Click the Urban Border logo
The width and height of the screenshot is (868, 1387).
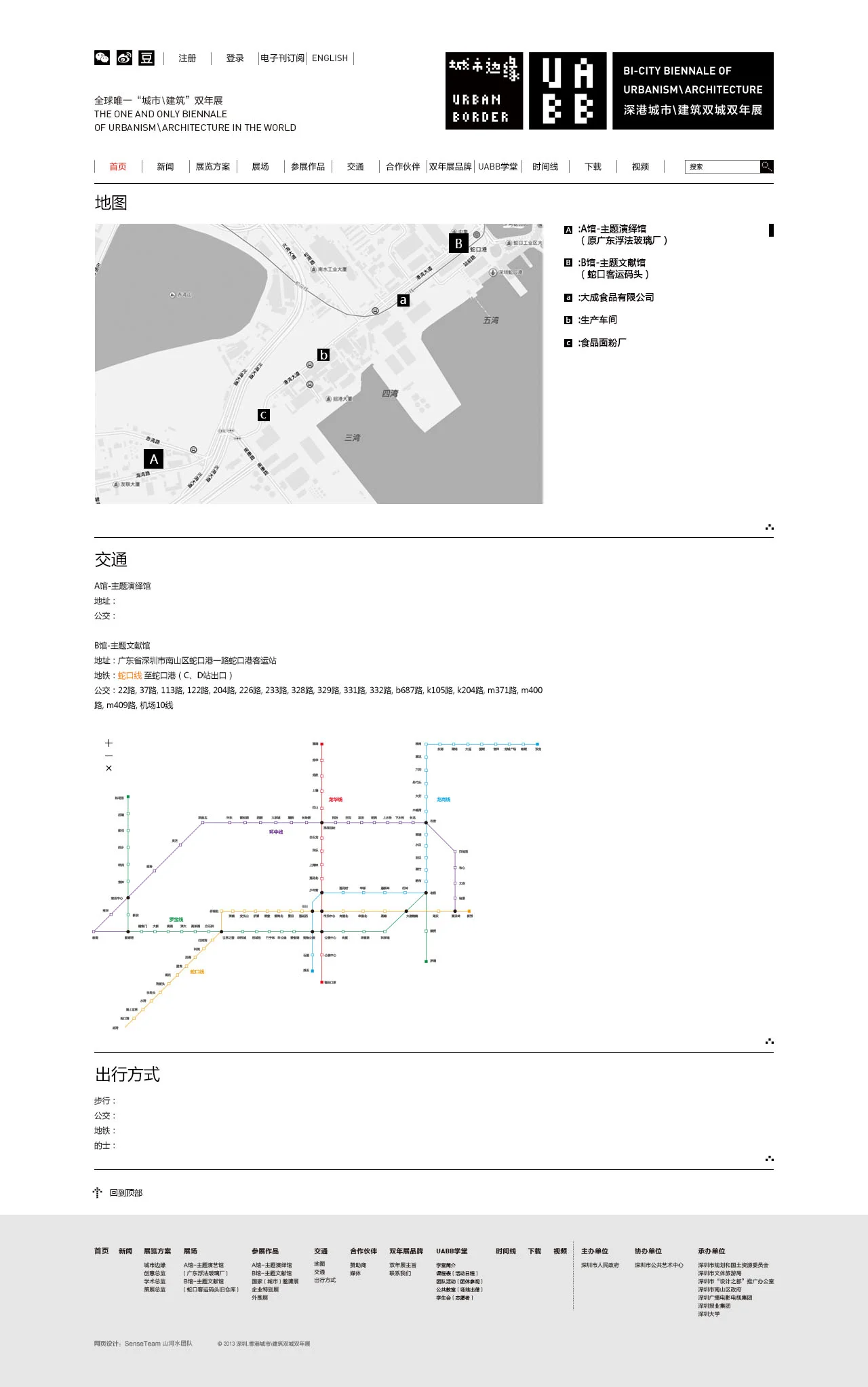[x=484, y=91]
